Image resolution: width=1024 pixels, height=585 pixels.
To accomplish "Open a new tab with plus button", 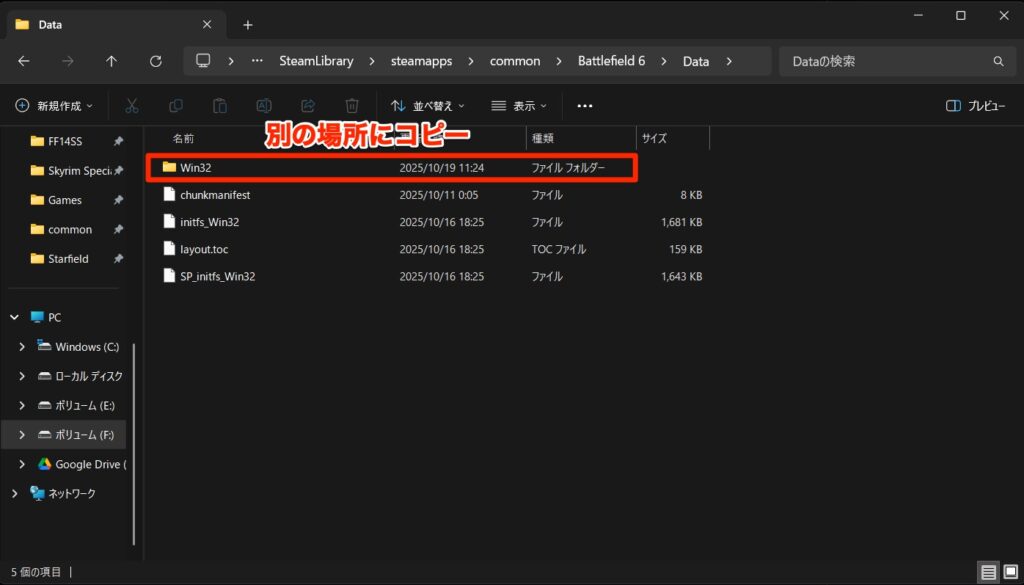I will 248,25.
